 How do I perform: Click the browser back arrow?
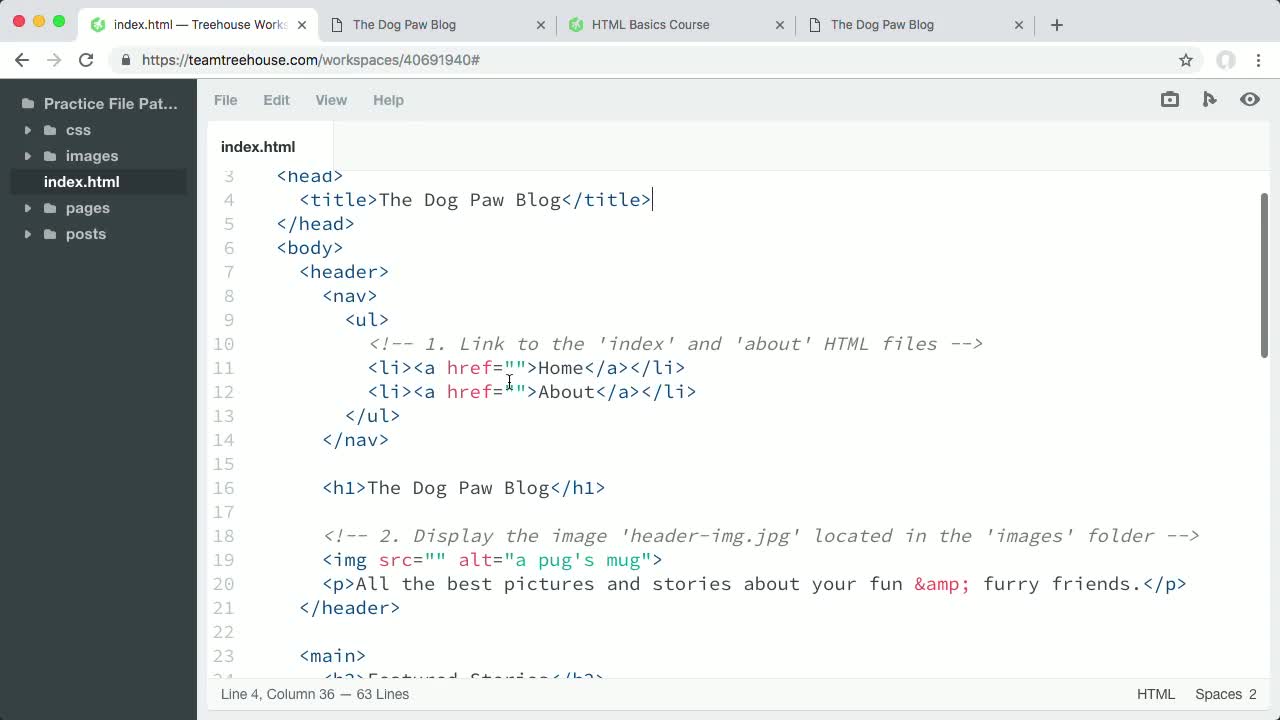(22, 60)
